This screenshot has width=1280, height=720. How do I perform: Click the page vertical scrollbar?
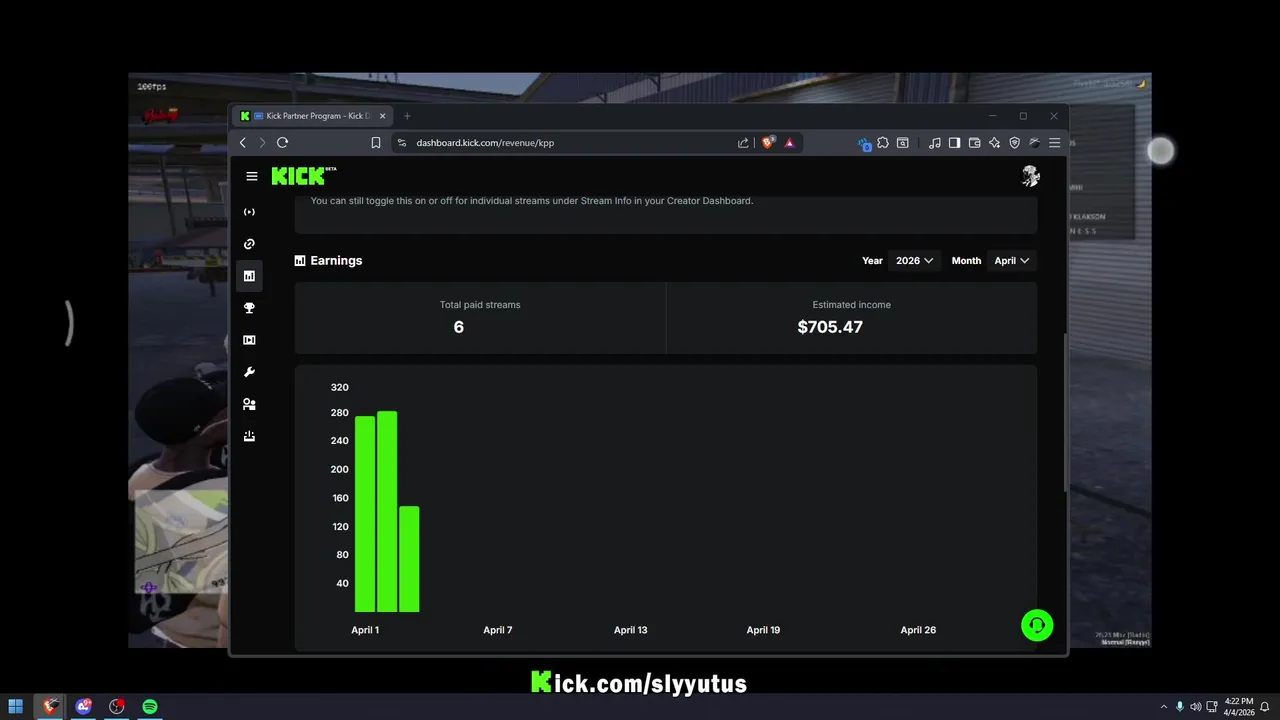[1065, 412]
